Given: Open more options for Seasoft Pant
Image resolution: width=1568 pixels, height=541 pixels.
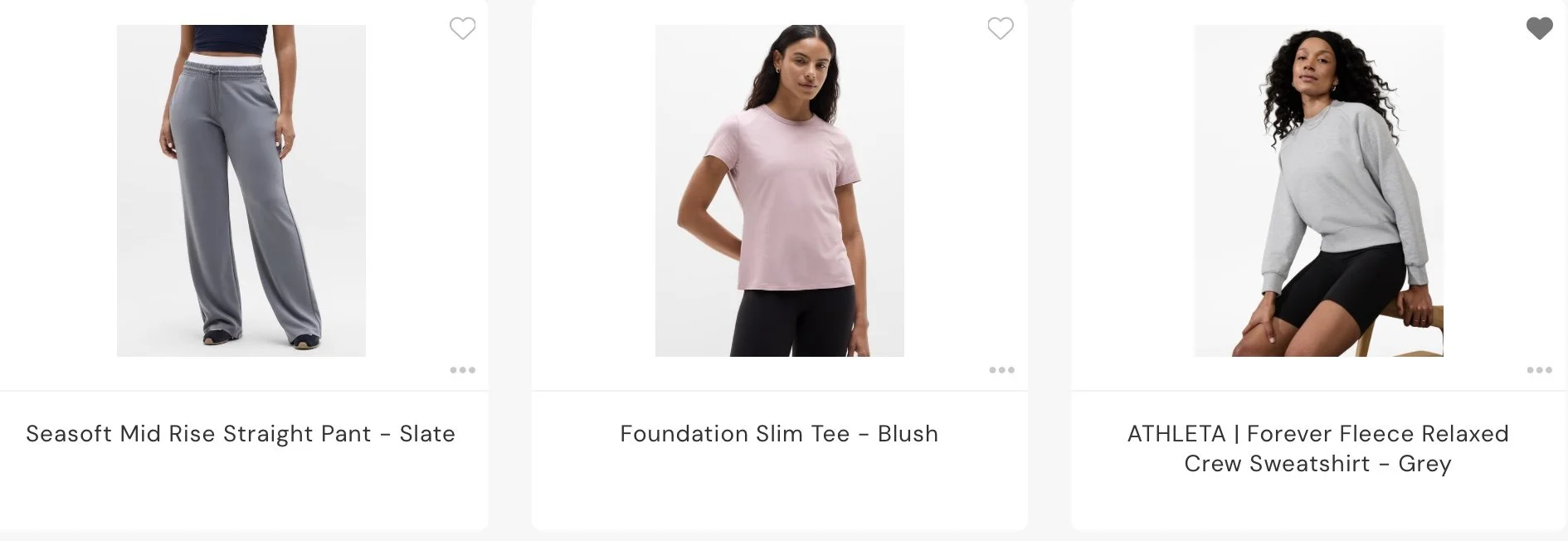Looking at the screenshot, I should pos(462,370).
